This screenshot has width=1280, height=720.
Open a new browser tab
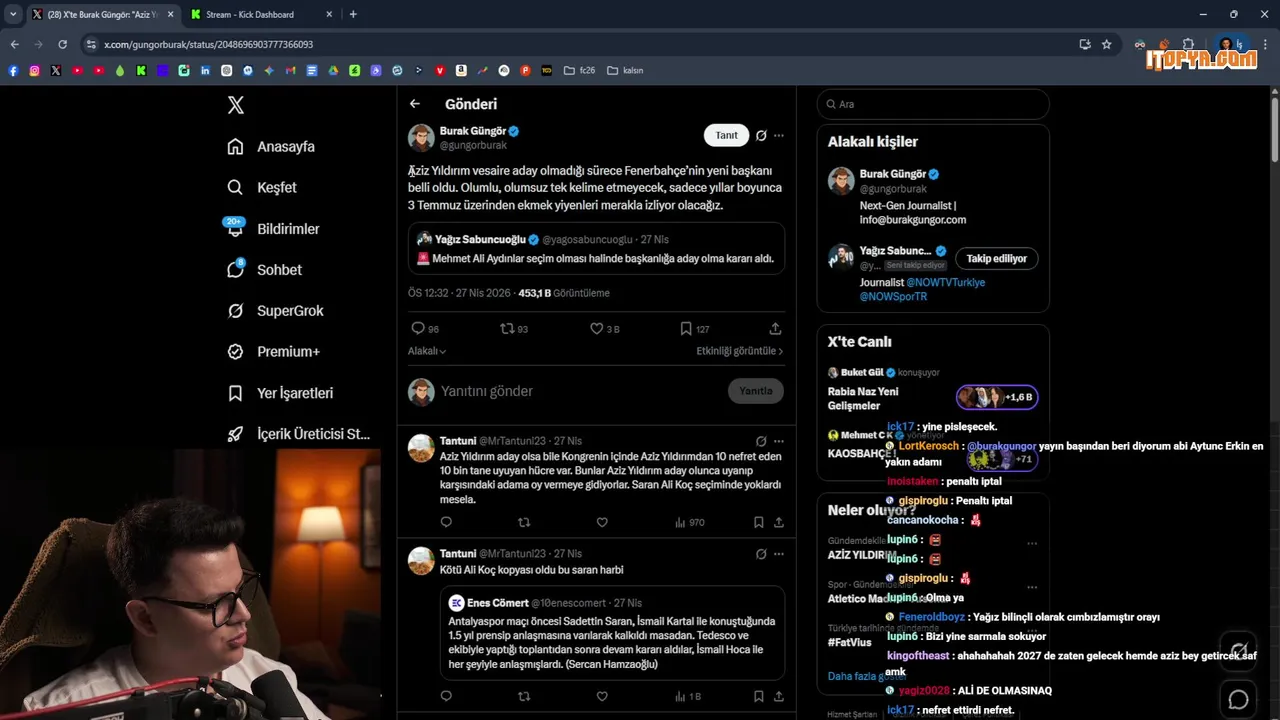pos(353,14)
